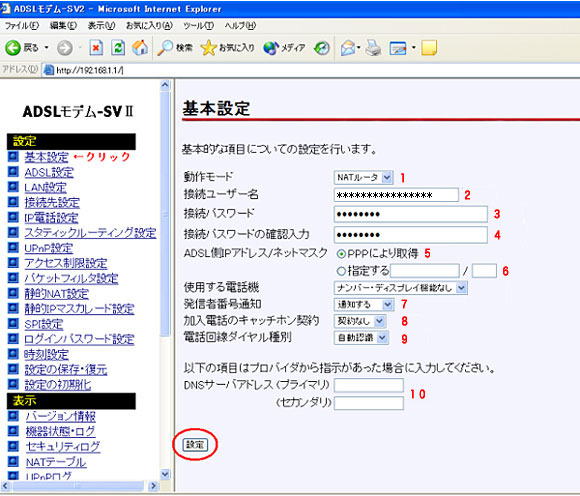Click the Stop loading icon
This screenshot has height=496, width=580.
point(96,48)
